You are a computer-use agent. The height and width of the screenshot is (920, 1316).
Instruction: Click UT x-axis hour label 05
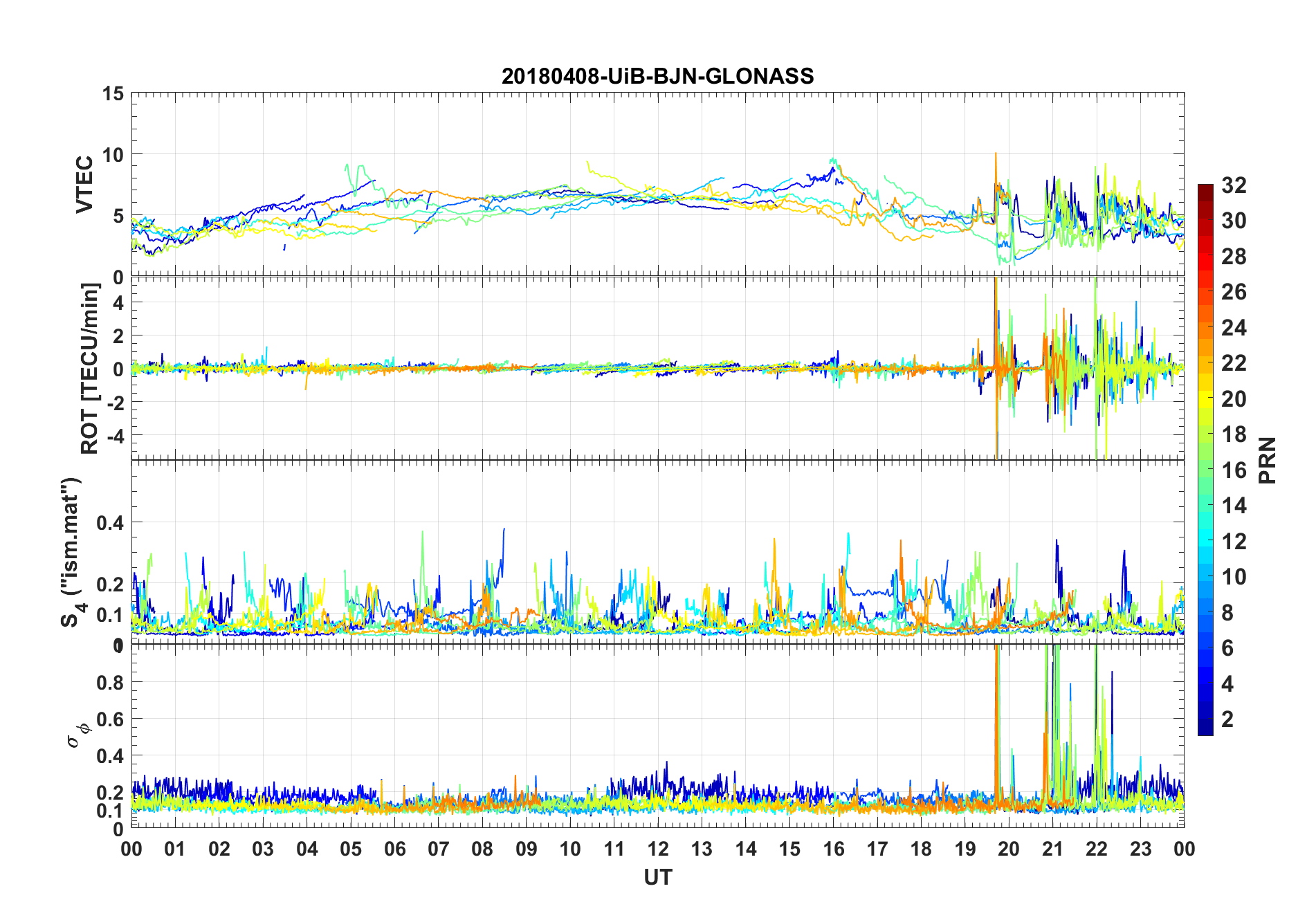(x=351, y=849)
